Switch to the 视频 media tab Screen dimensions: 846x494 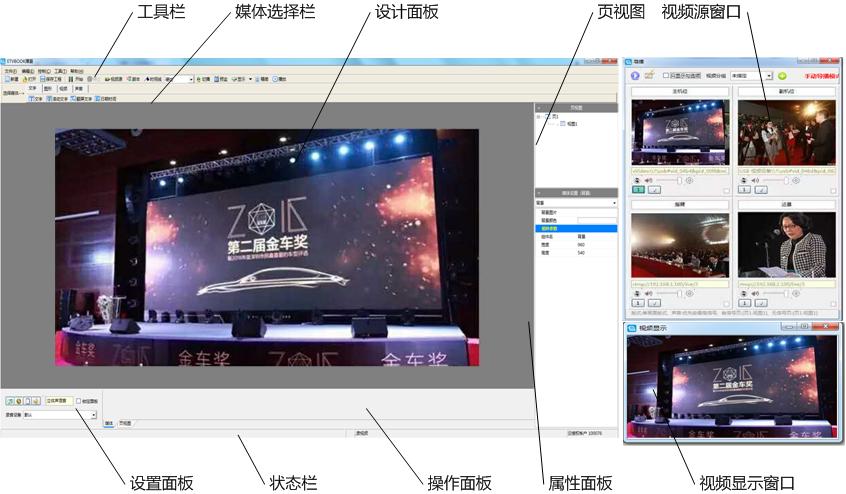tap(65, 88)
